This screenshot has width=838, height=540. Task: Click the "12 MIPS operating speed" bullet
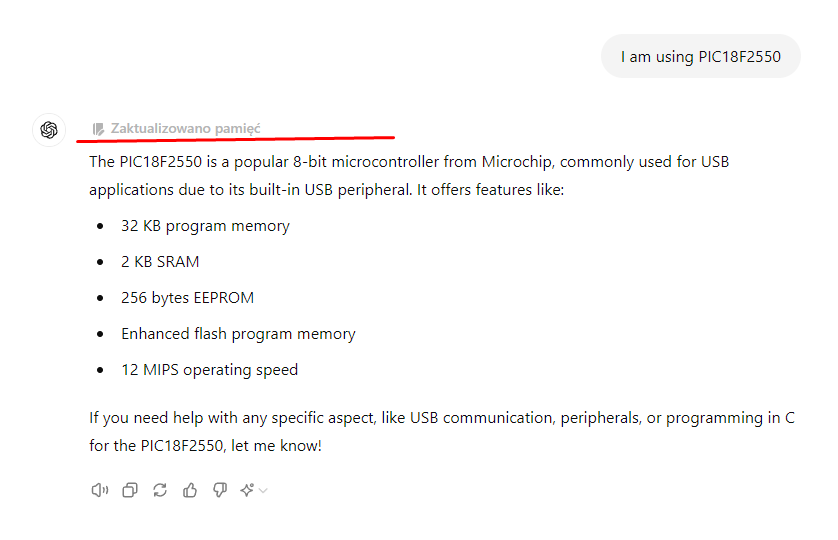click(x=209, y=370)
